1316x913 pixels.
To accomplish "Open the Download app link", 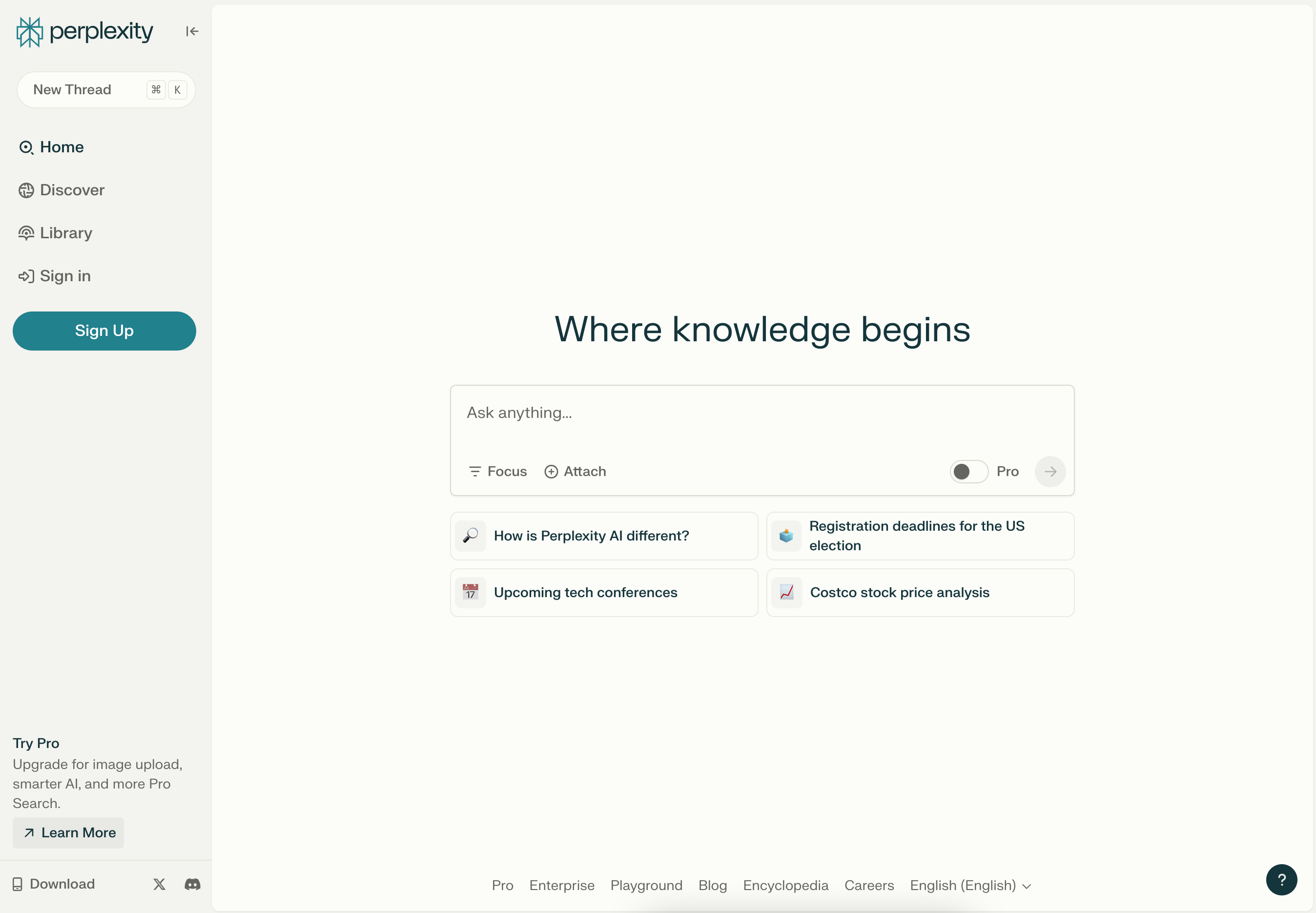I will click(54, 884).
